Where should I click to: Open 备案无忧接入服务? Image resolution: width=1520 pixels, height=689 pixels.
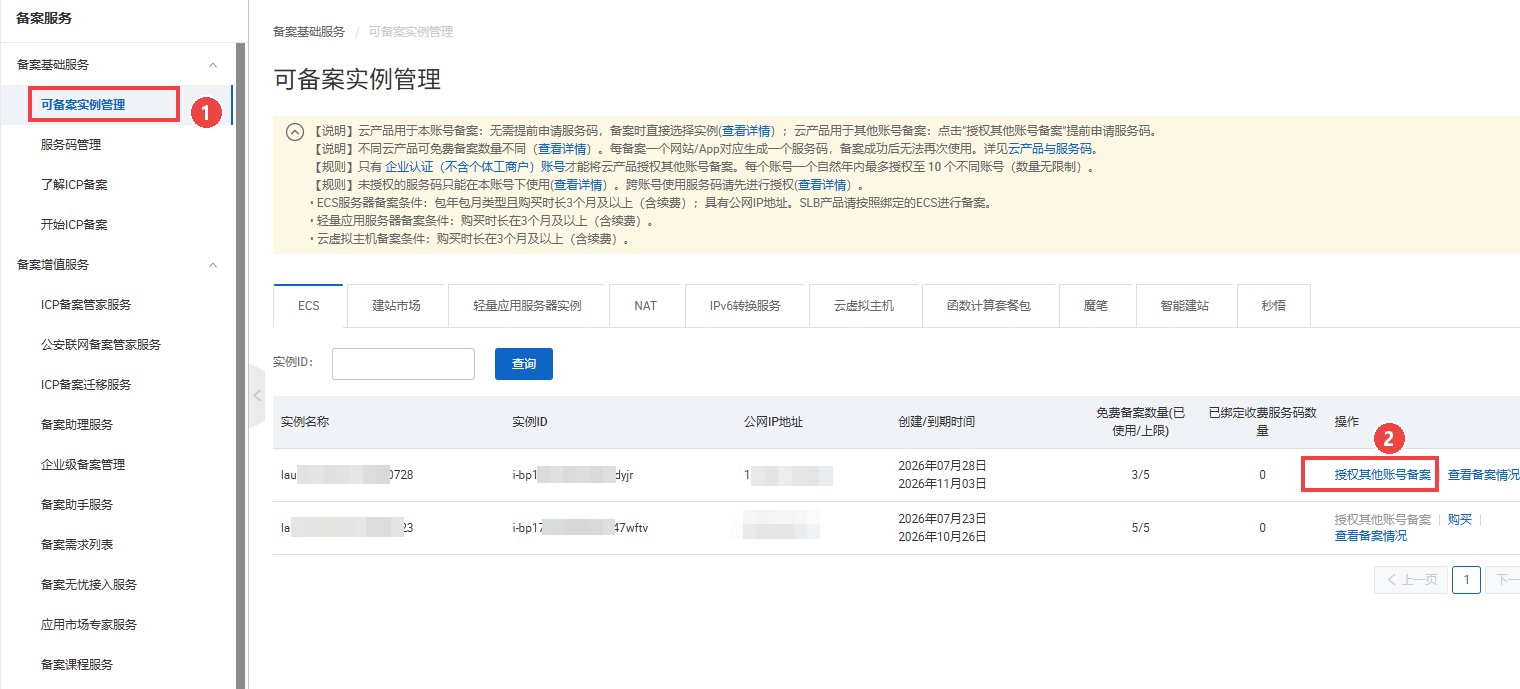[89, 585]
